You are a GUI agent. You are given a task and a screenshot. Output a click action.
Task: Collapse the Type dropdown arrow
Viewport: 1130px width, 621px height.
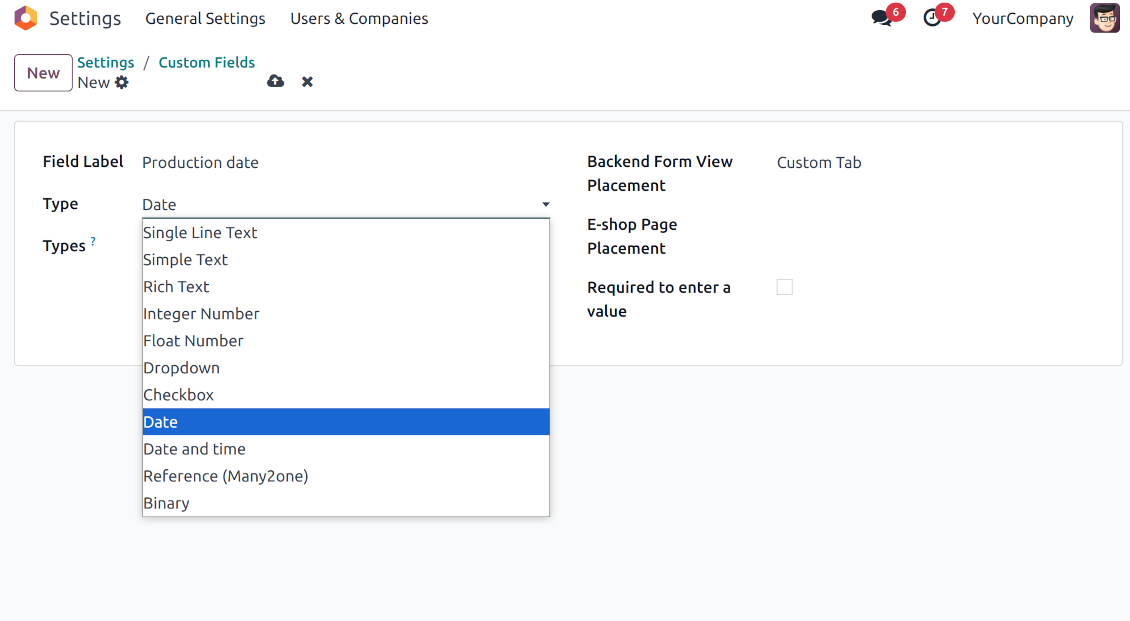coord(545,205)
